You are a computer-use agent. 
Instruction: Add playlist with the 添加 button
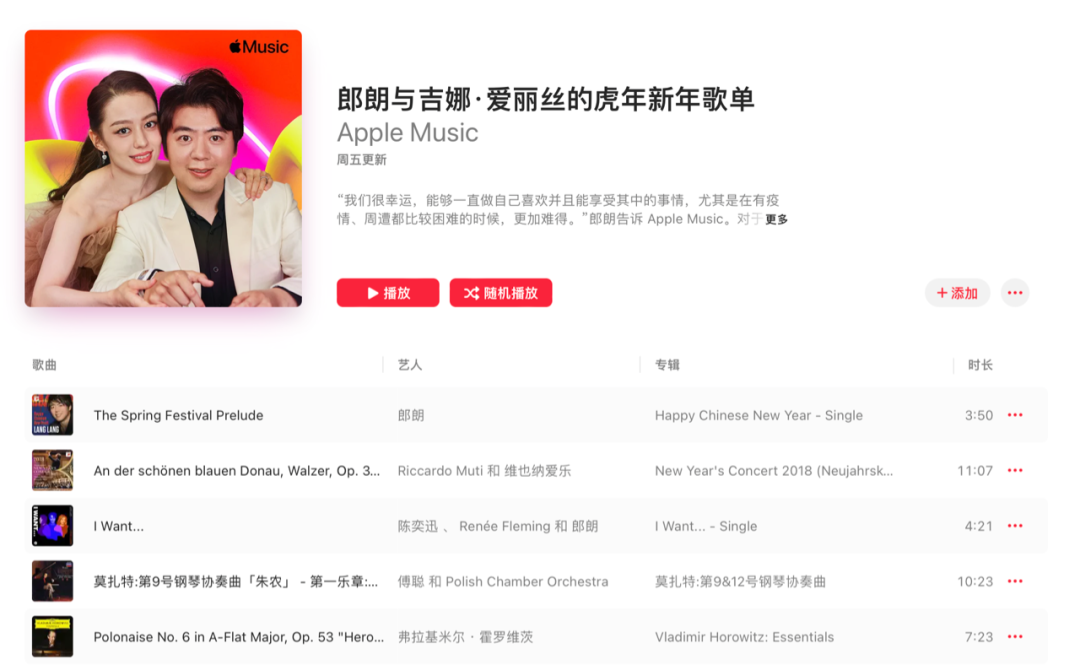957,293
